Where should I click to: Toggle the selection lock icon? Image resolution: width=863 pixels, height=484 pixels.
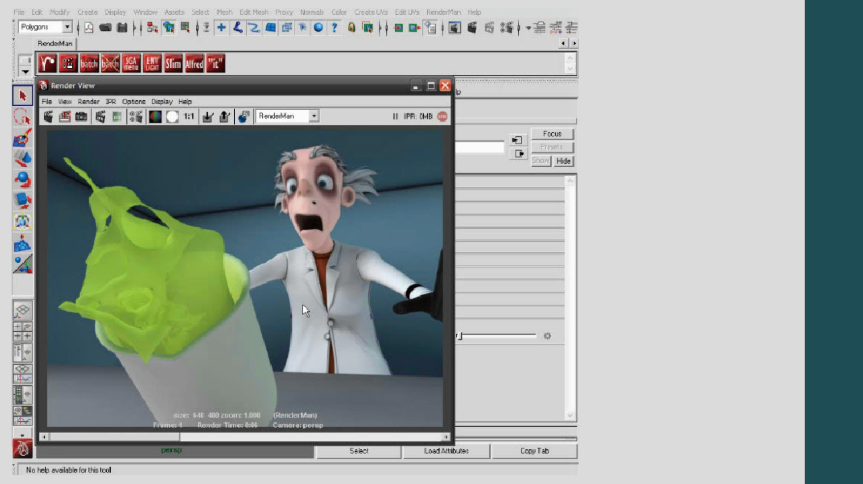click(351, 28)
